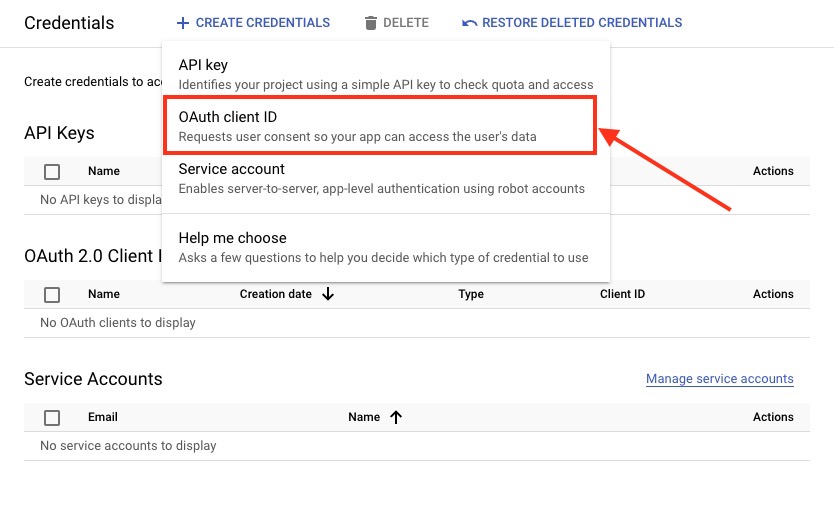This screenshot has height=505, width=834.
Task: Click the trash can Delete icon
Action: click(371, 23)
